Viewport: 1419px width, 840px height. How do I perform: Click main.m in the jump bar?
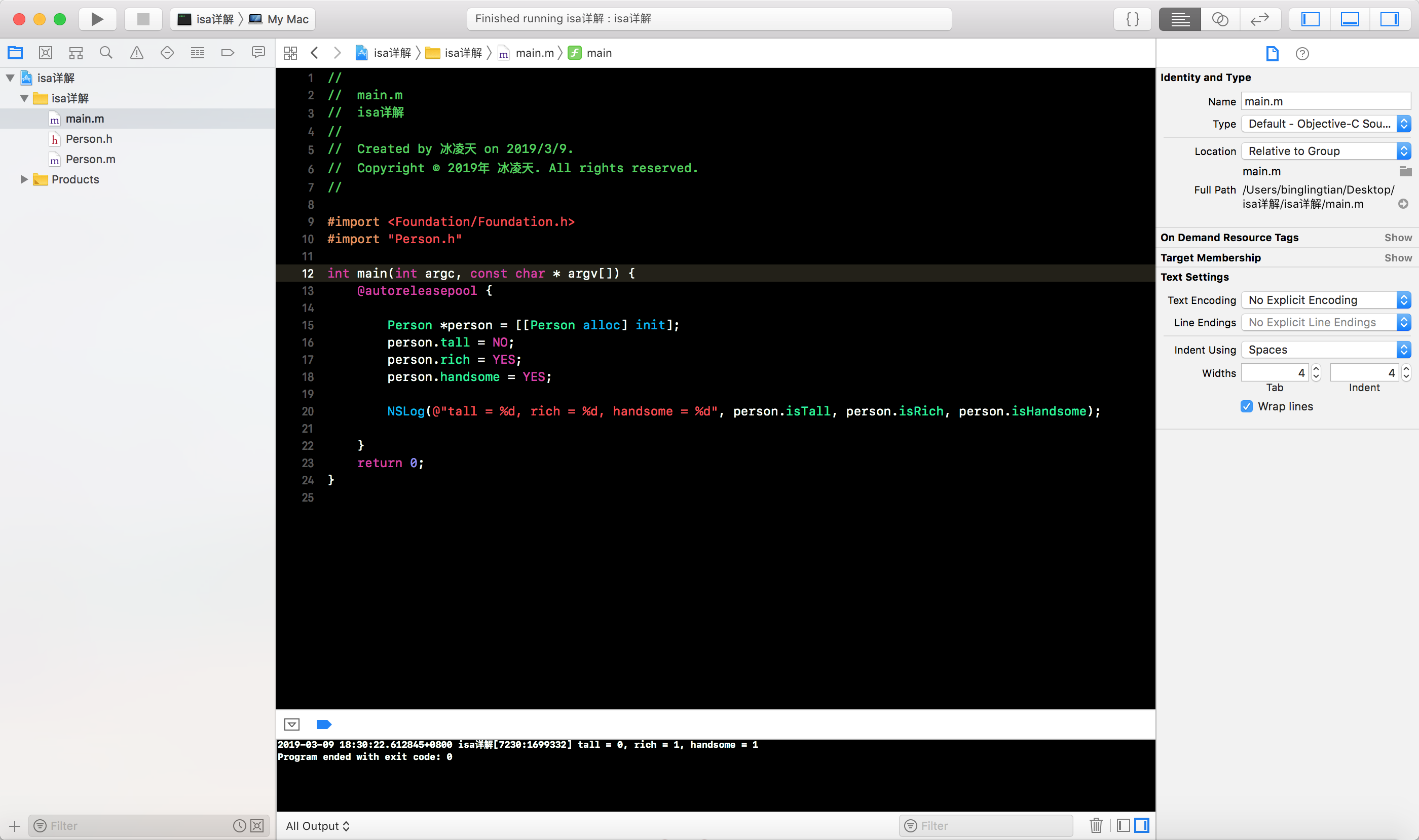(x=526, y=53)
